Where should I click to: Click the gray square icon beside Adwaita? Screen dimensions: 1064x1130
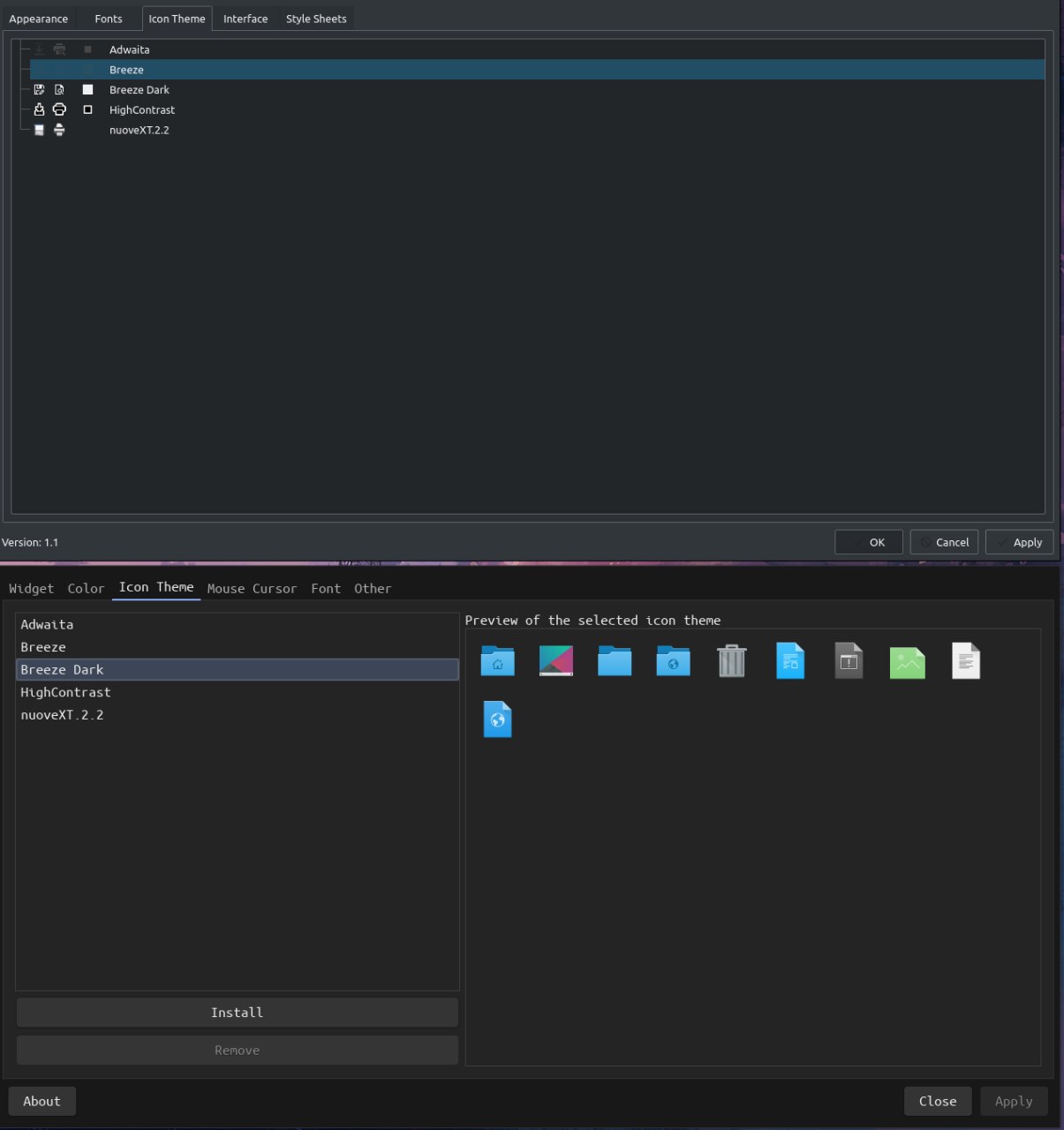87,49
